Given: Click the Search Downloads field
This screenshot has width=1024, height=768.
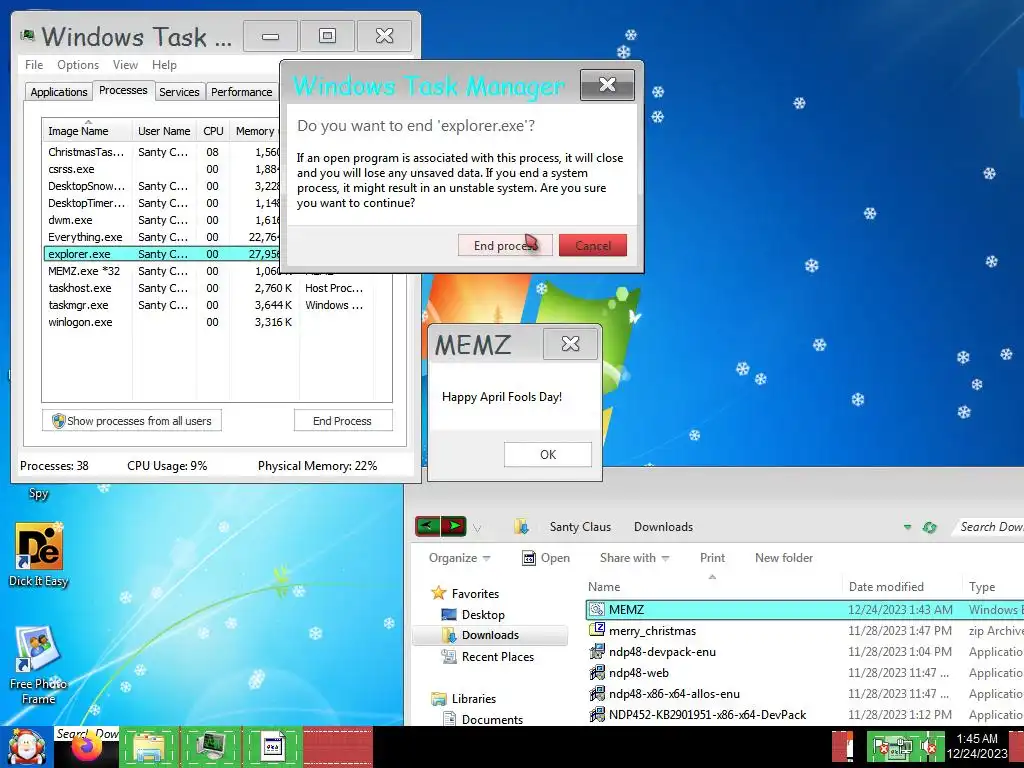Looking at the screenshot, I should coord(987,527).
